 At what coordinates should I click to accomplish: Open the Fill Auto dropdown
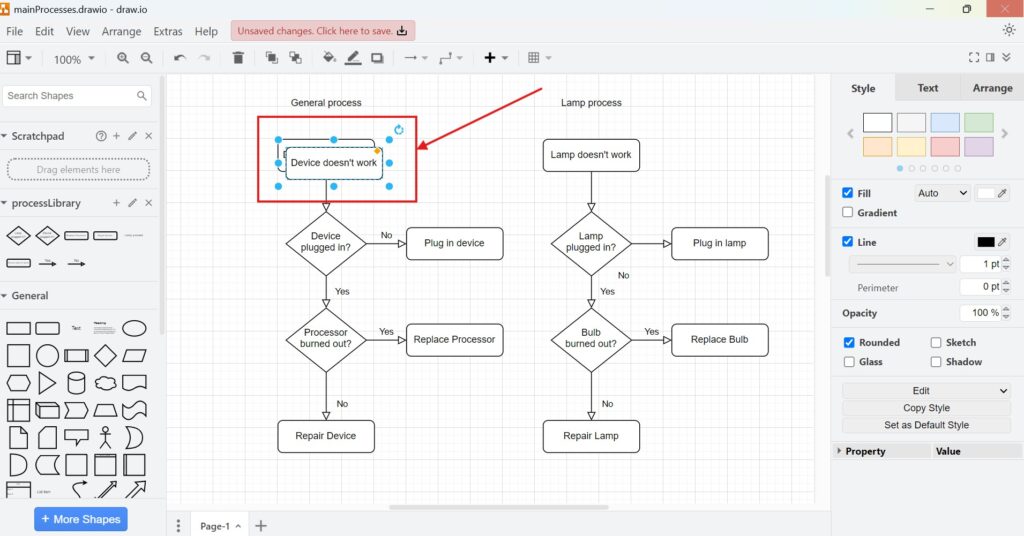tap(942, 193)
